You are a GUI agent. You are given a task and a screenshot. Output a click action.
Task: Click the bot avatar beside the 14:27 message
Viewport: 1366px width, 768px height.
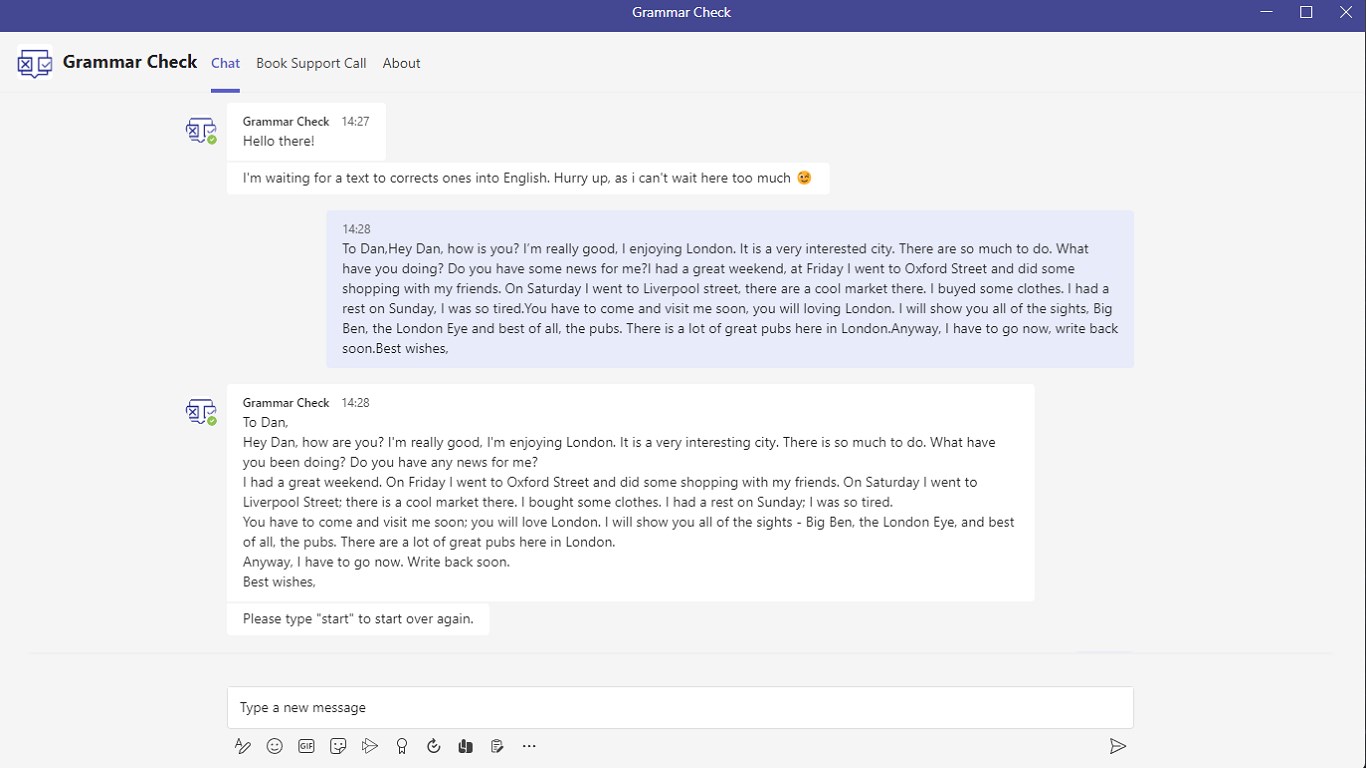[201, 131]
